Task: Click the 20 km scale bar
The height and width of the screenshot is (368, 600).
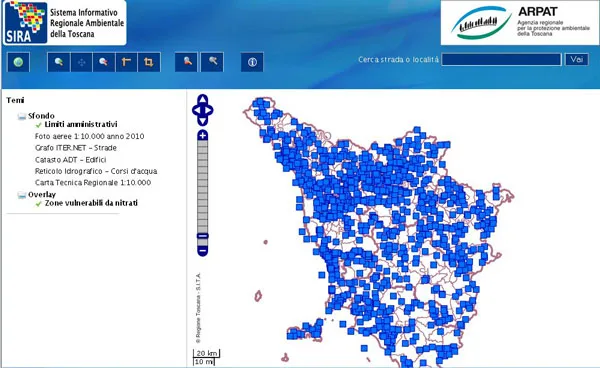Action: pos(206,353)
